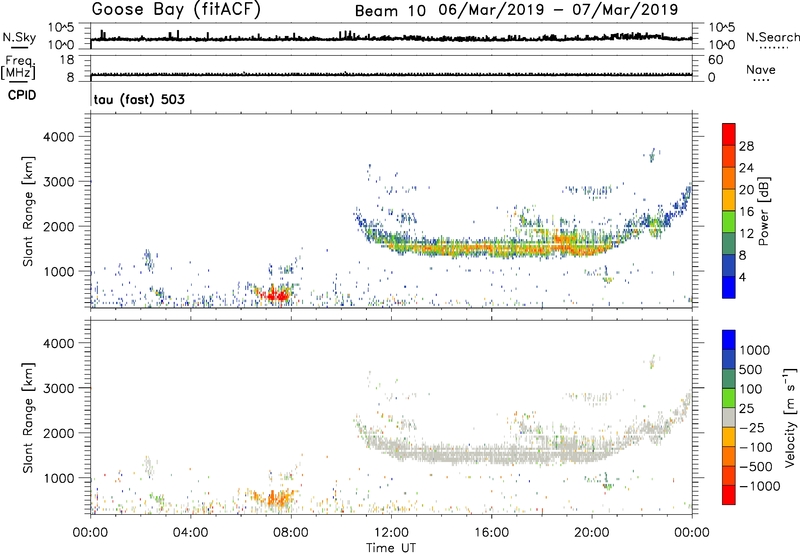Click the −25 label on the velocity colorbar
Image resolution: width=800 pixels, height=554 pixels.
(751, 427)
